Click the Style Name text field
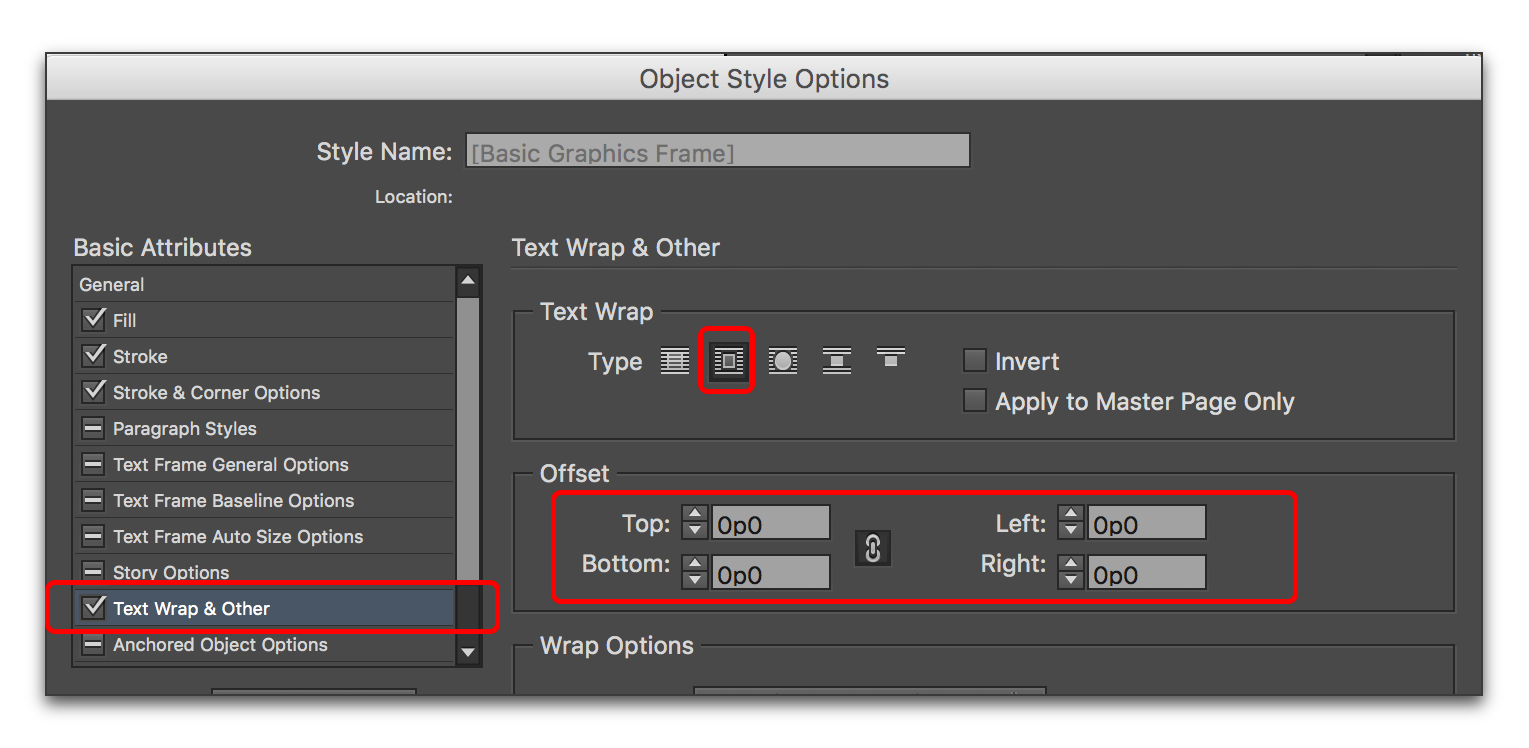1529x748 pixels. pos(718,151)
